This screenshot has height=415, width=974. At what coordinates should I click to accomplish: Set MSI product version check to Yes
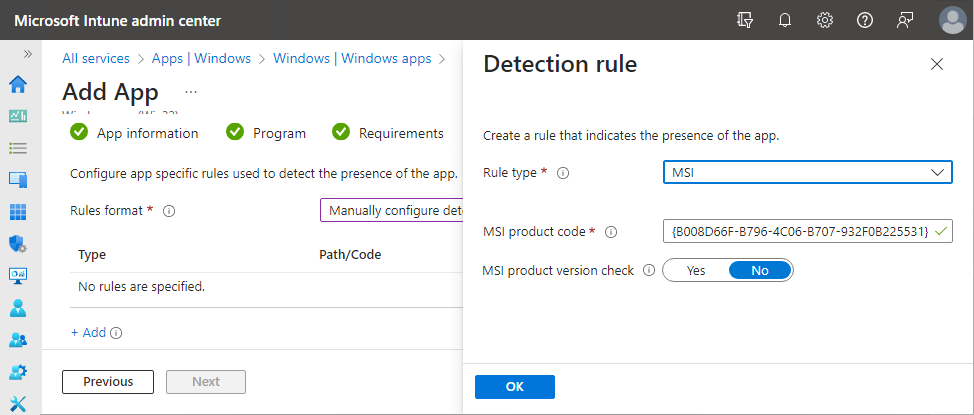(x=696, y=271)
